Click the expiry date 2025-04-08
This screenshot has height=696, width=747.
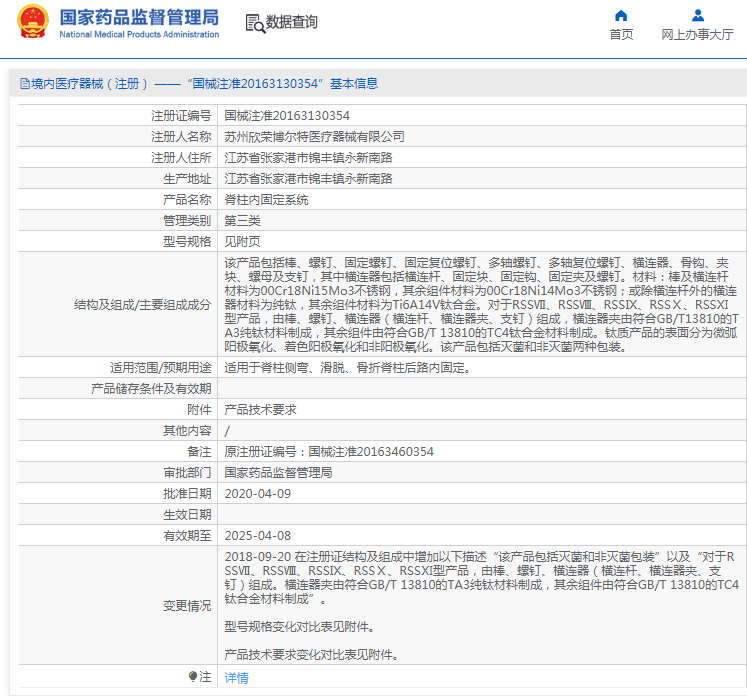point(257,535)
